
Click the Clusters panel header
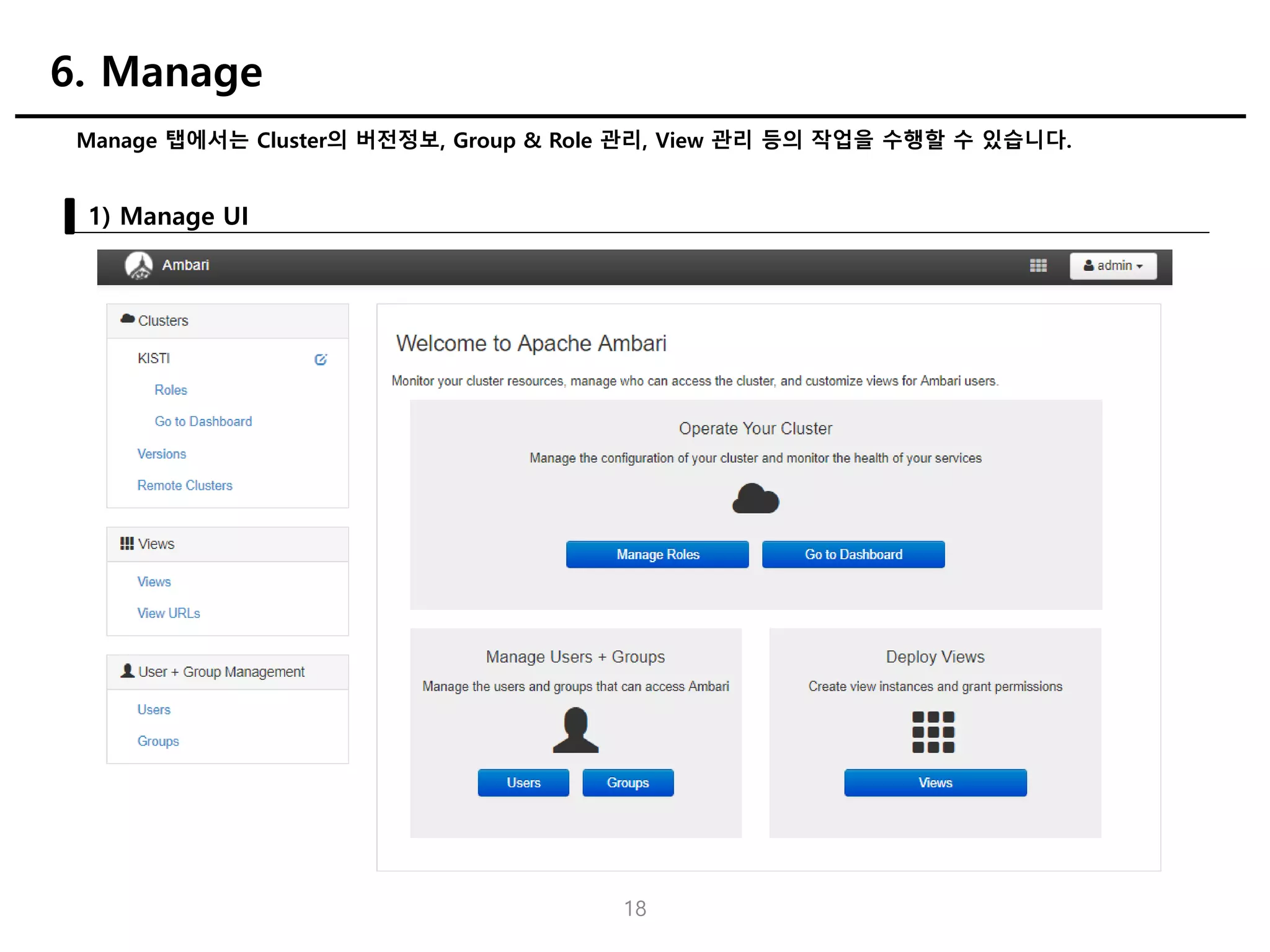click(x=228, y=321)
